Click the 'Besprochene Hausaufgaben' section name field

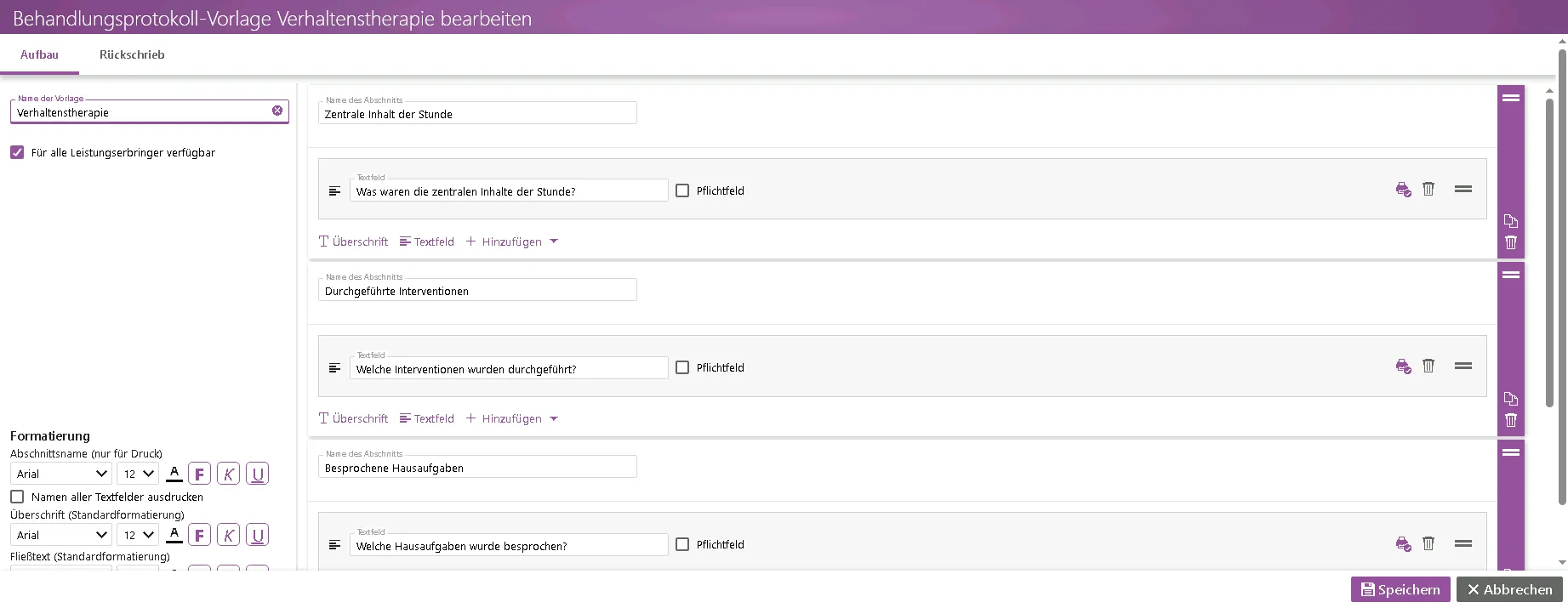476,468
